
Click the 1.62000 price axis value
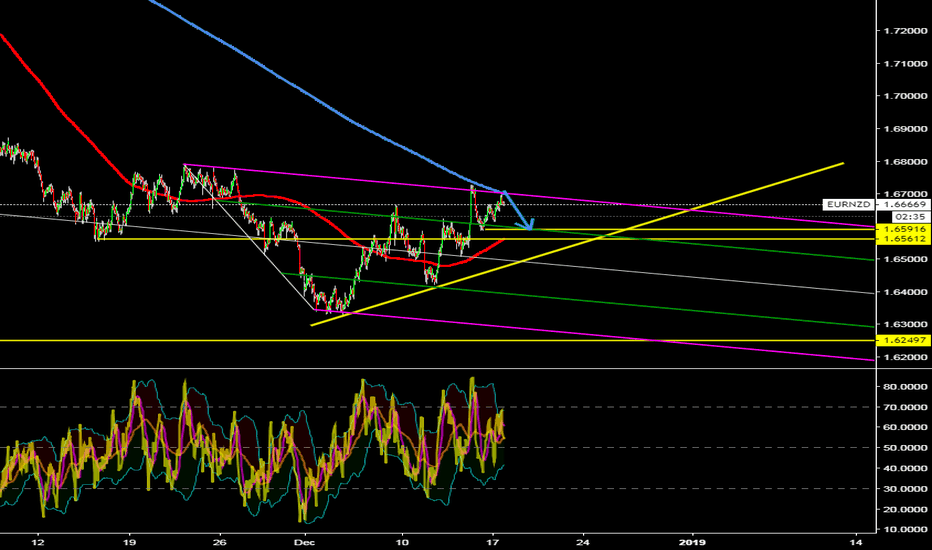click(x=906, y=357)
